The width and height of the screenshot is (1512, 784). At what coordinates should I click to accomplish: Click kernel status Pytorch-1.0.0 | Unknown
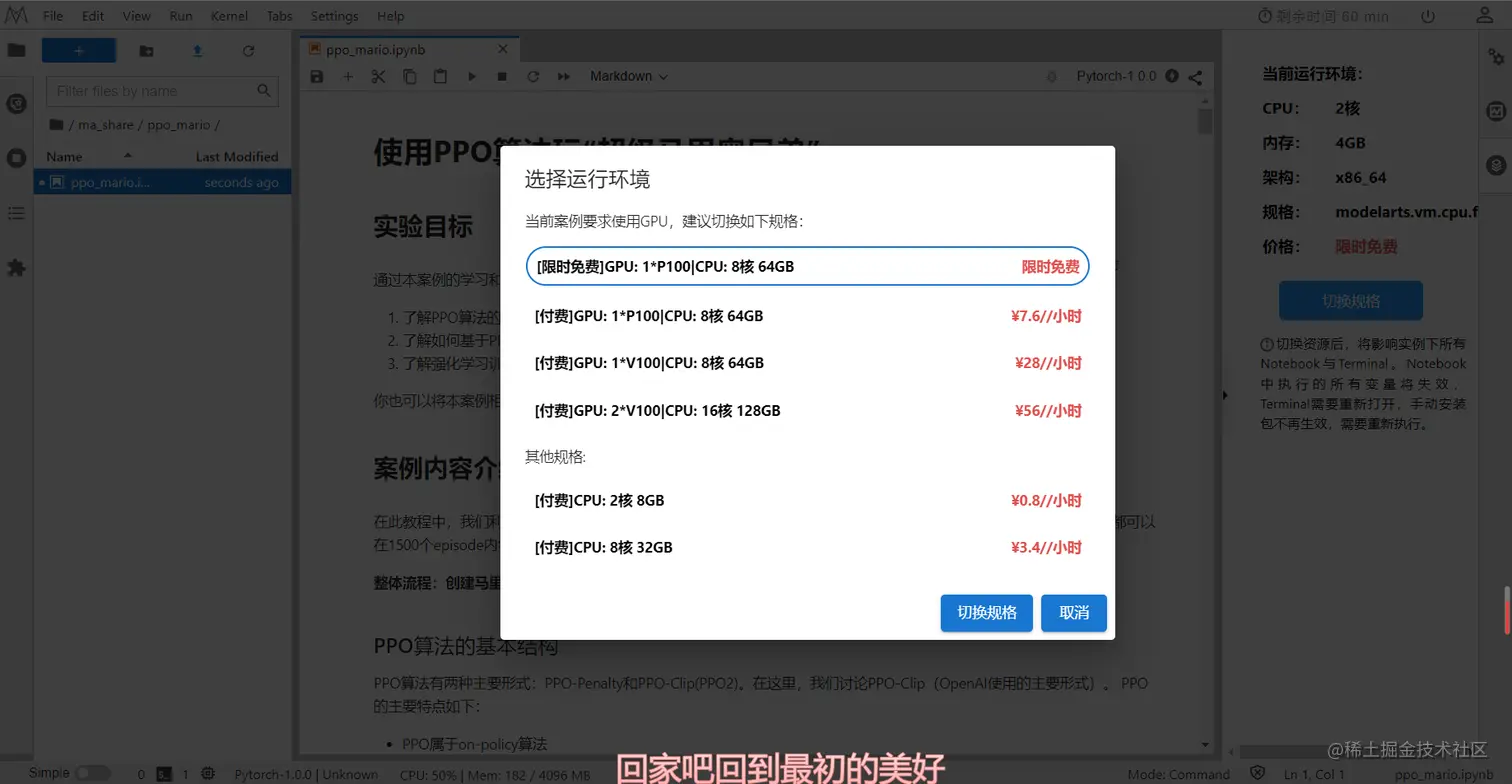point(306,774)
